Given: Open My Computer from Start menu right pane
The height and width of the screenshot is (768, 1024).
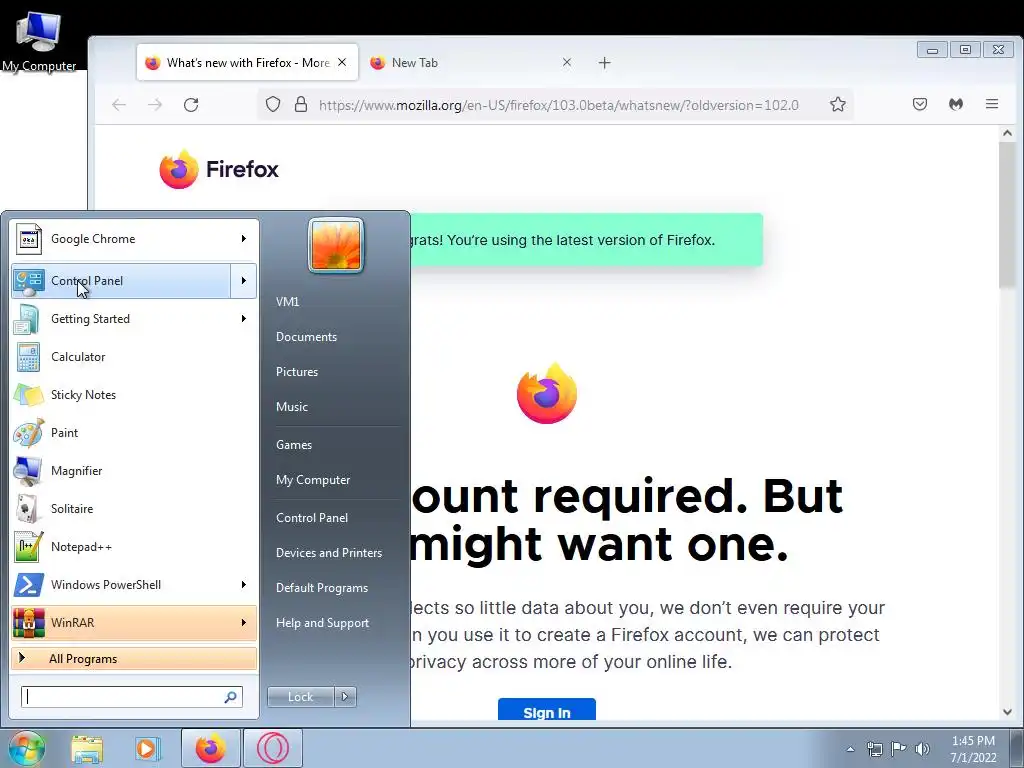Looking at the screenshot, I should click(313, 480).
